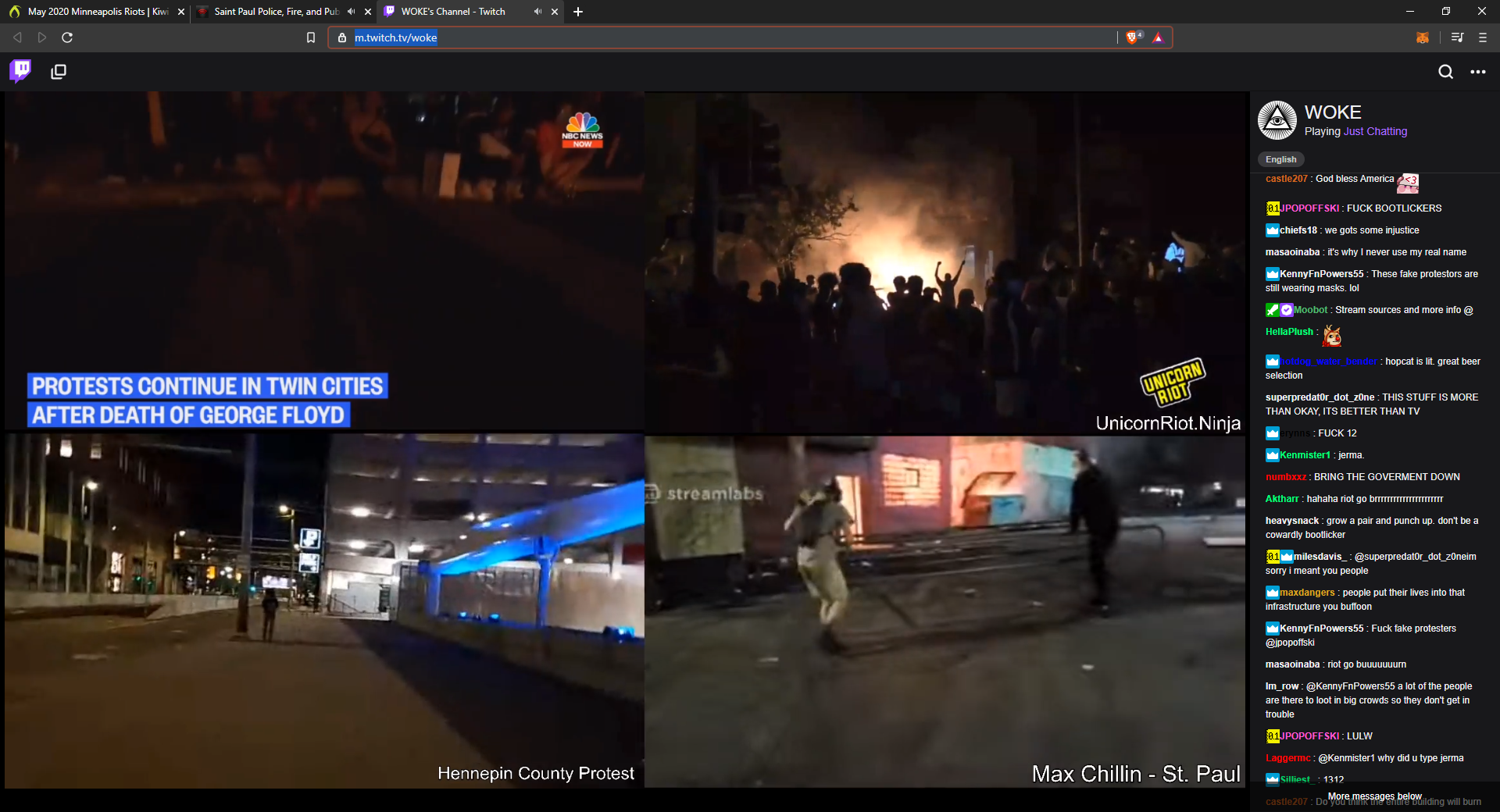Click username superpredat0r_dot_z0ne in chat

coord(1320,397)
